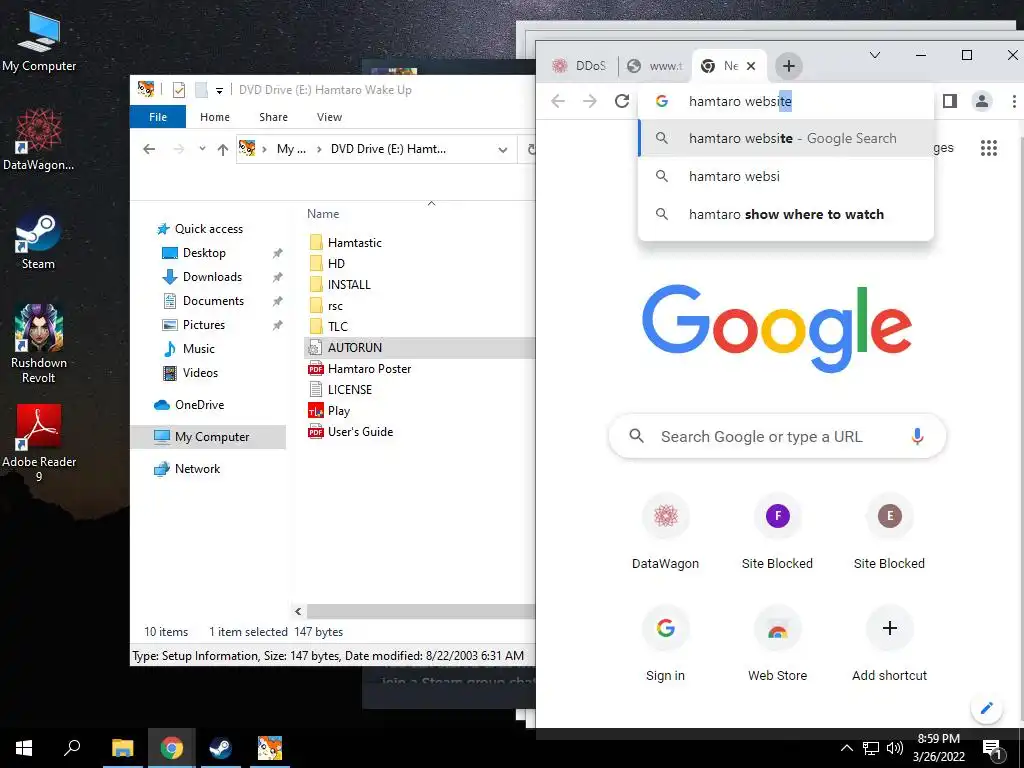Click the Windows Start button

pos(24,748)
